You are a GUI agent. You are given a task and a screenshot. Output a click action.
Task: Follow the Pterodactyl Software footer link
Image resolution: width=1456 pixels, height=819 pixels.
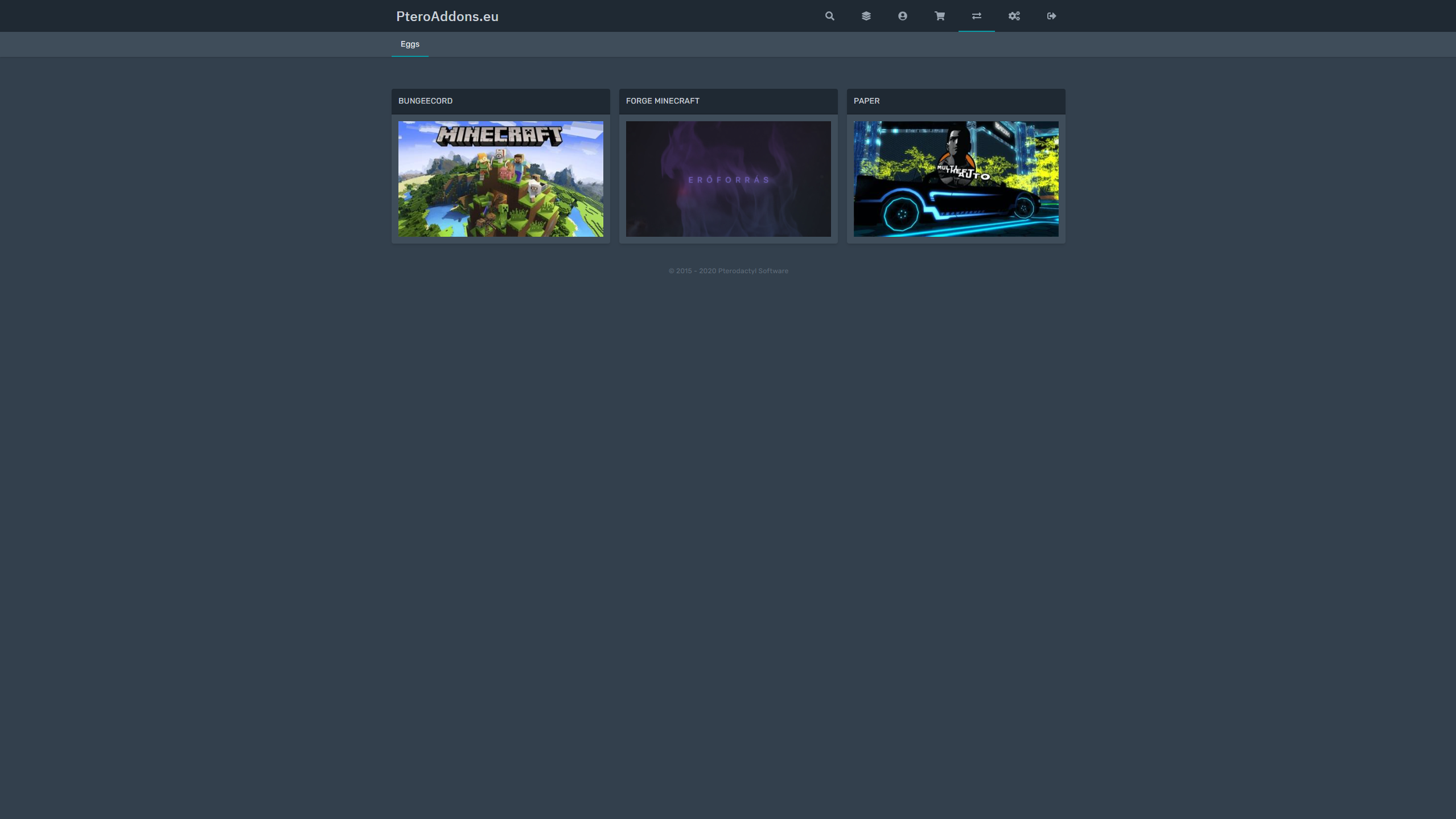pyautogui.click(x=752, y=271)
